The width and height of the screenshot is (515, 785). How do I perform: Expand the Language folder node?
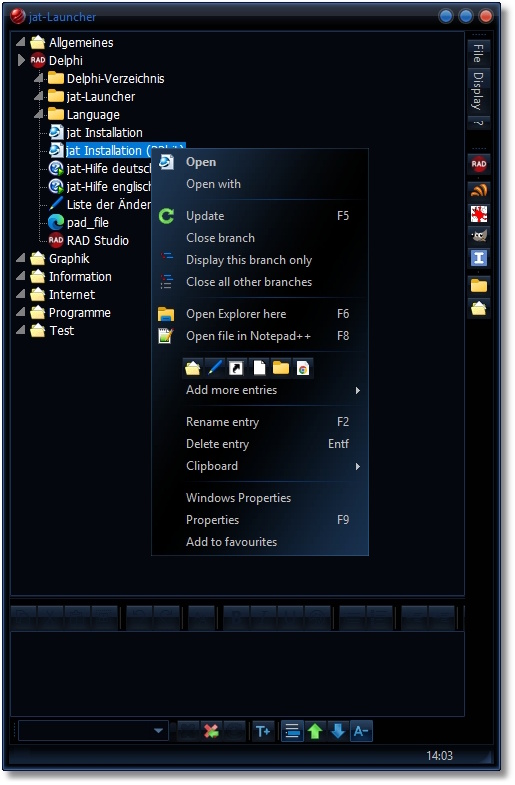(x=39, y=114)
